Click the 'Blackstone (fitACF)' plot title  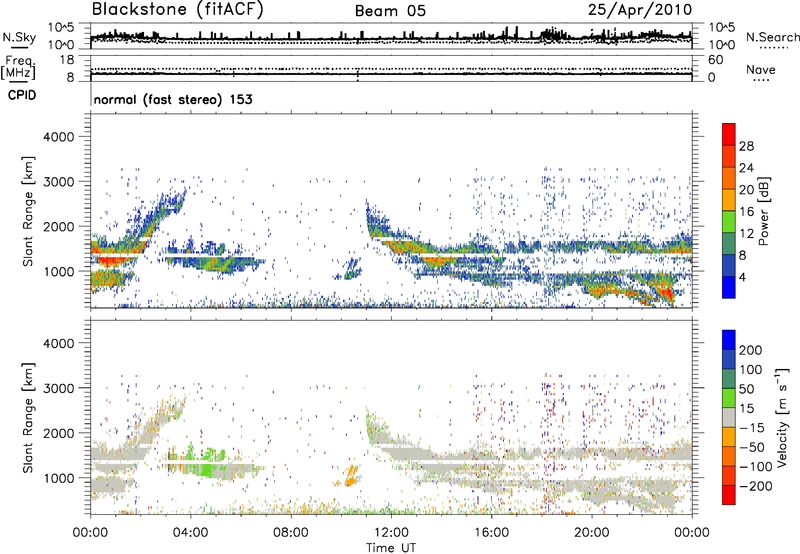click(178, 10)
